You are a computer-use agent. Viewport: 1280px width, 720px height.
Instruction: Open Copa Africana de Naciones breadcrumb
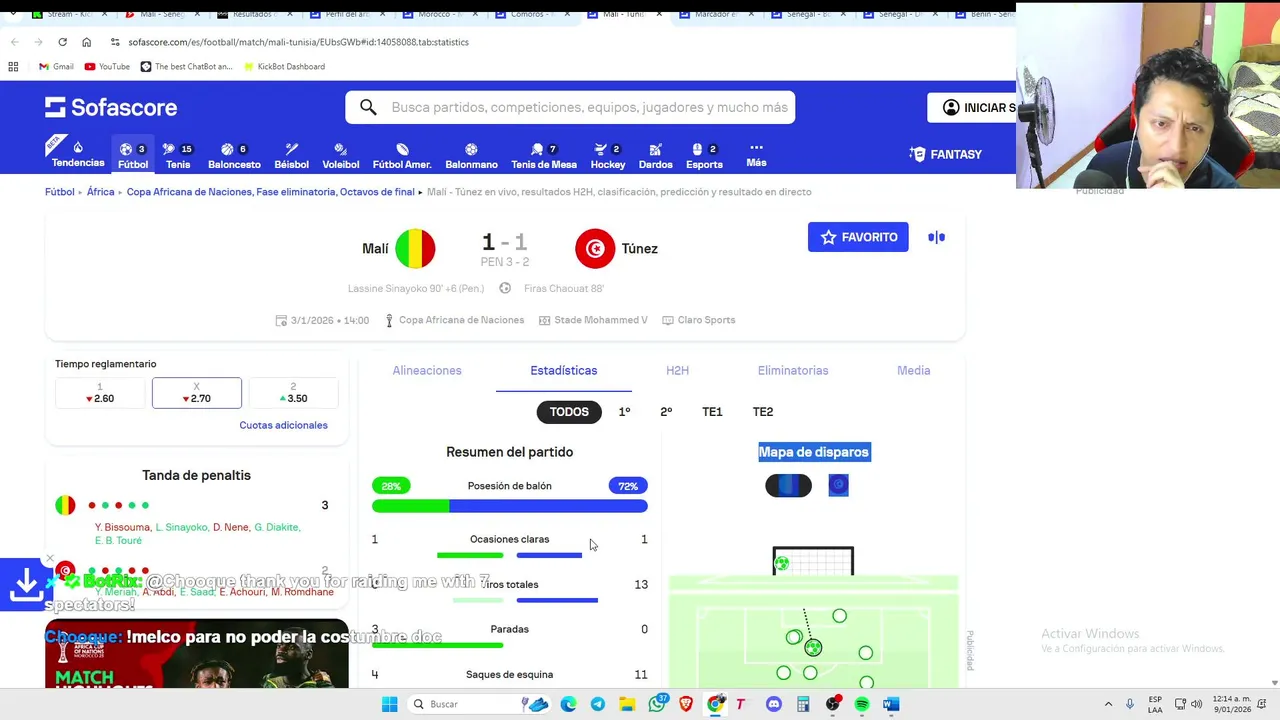[270, 191]
